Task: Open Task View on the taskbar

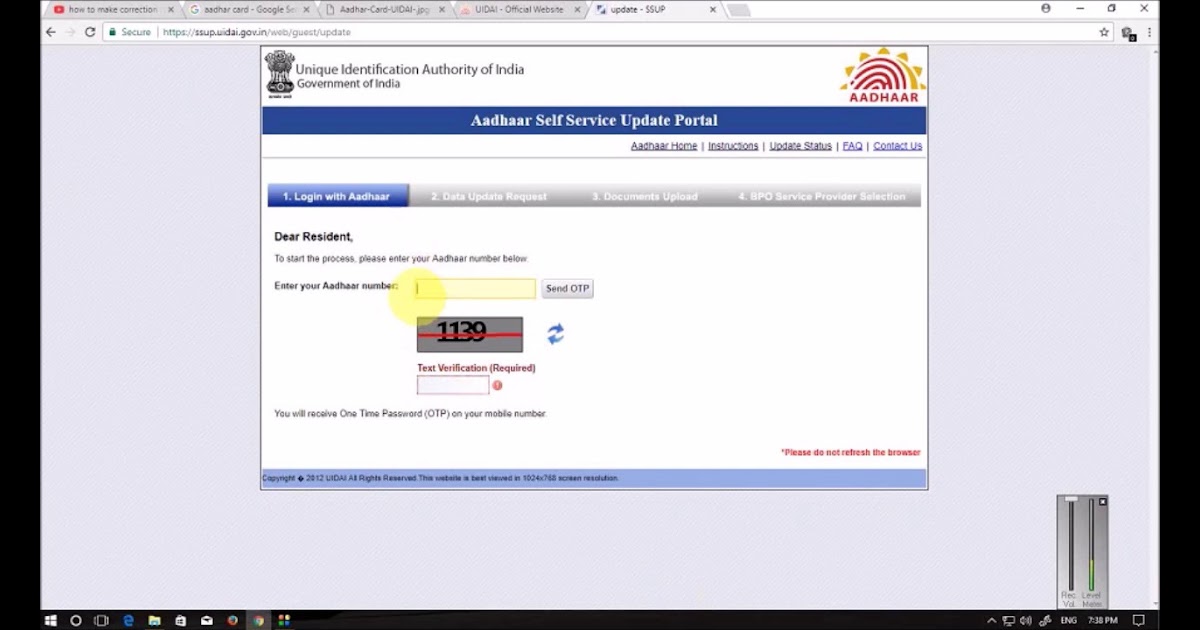Action: click(x=102, y=620)
